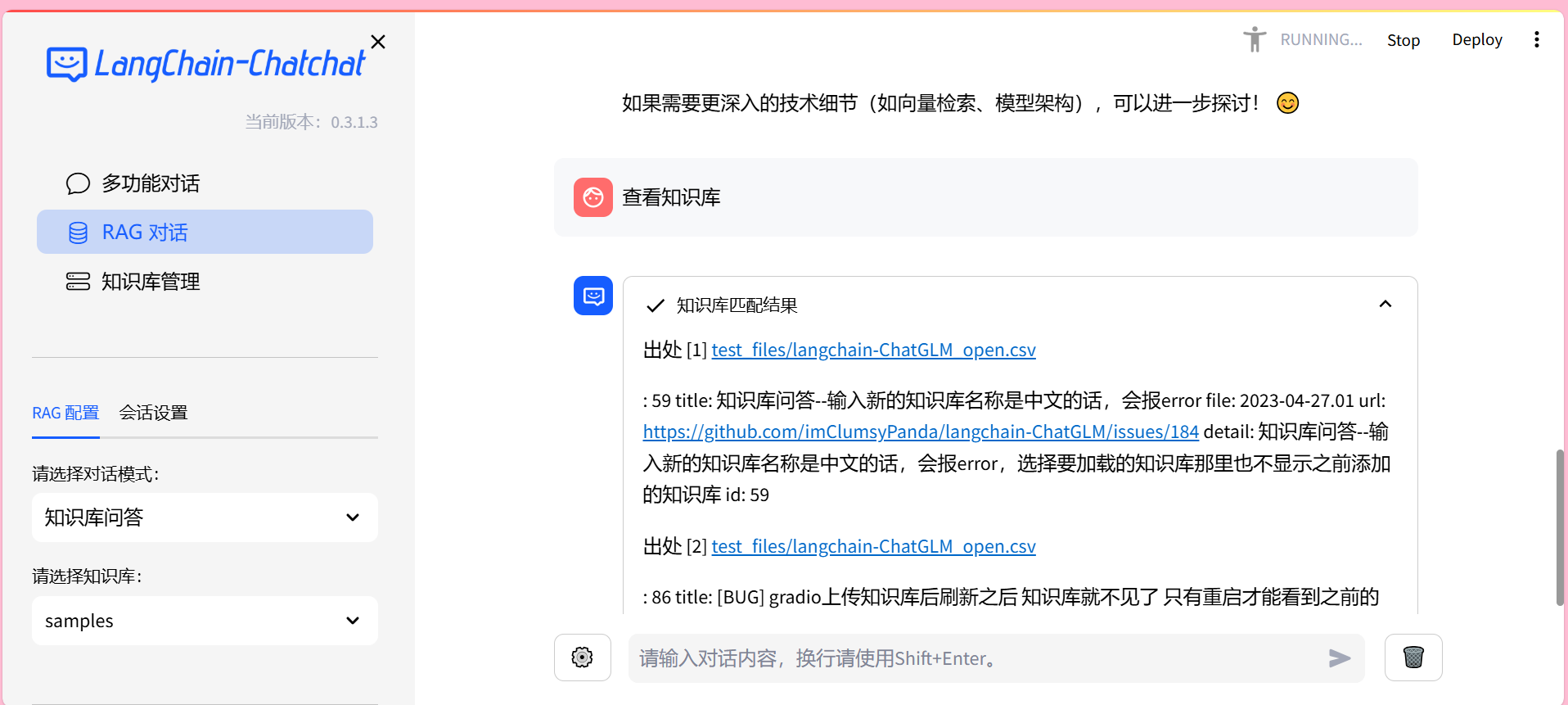This screenshot has height=705, width=1568.
Task: Open the 出处 [1] langchain-ChatGLM_open.csv link
Action: pyautogui.click(x=873, y=350)
